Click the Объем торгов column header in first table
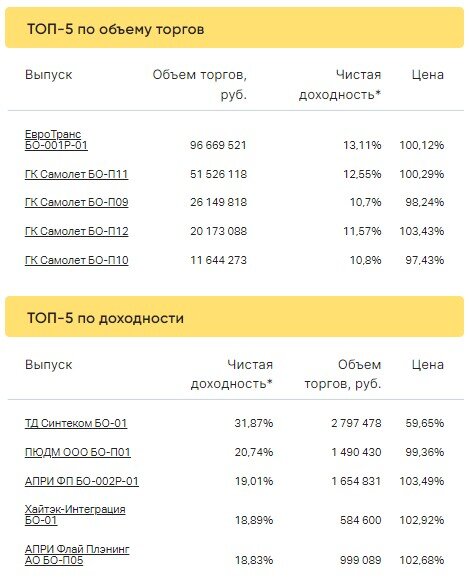Screen dimensions: 469x581 click(x=200, y=84)
